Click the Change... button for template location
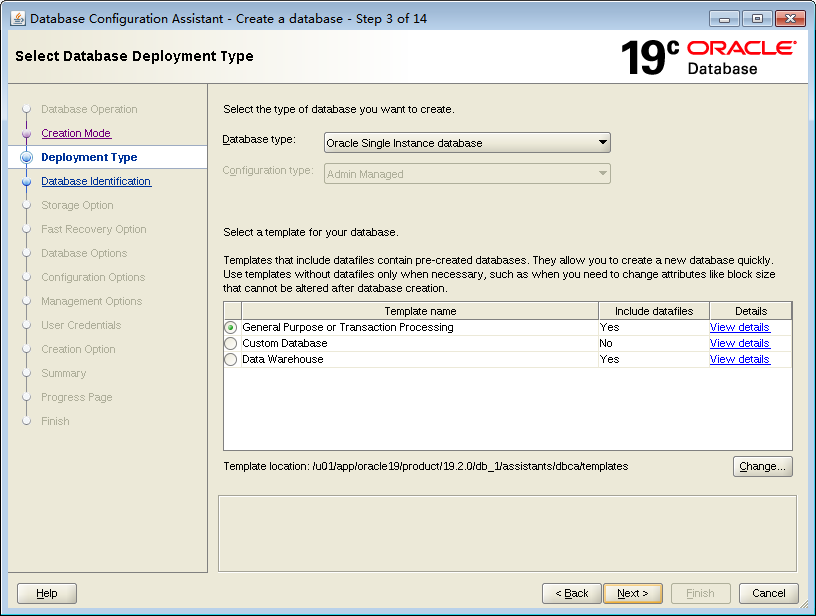The width and height of the screenshot is (816, 616). pyautogui.click(x=762, y=466)
